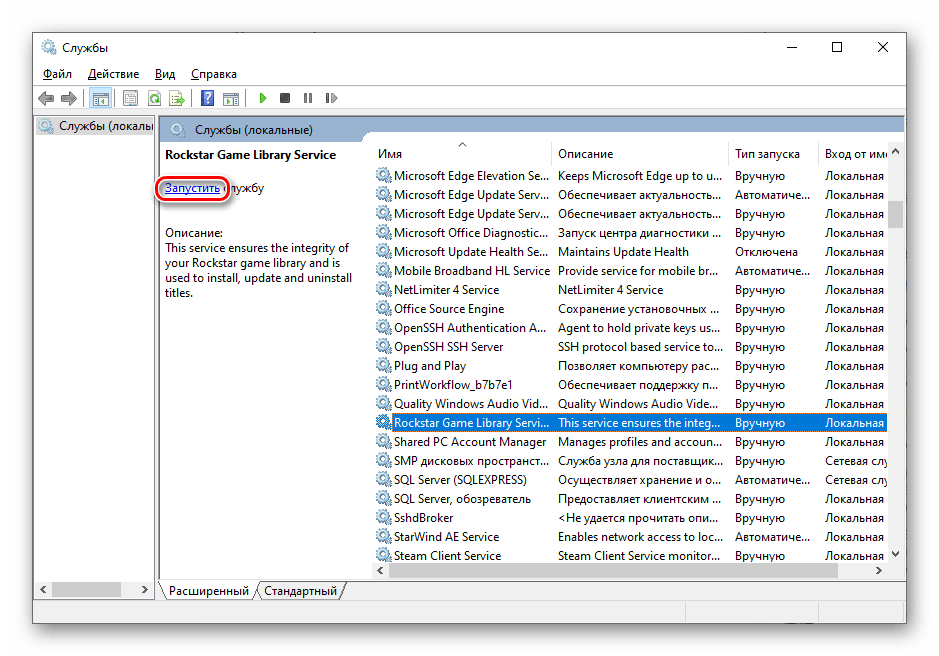Toggle the Show/Hide Console Tree icon
939x656 pixels.
100,98
